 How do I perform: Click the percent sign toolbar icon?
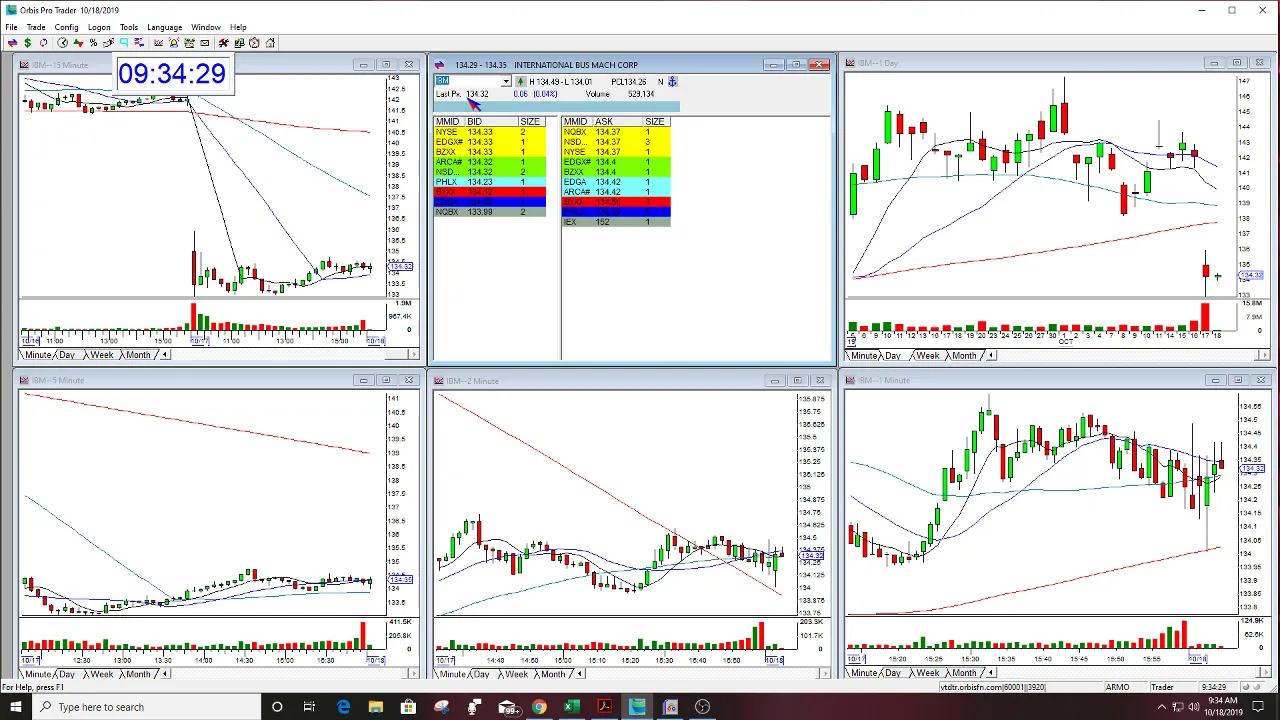point(93,43)
